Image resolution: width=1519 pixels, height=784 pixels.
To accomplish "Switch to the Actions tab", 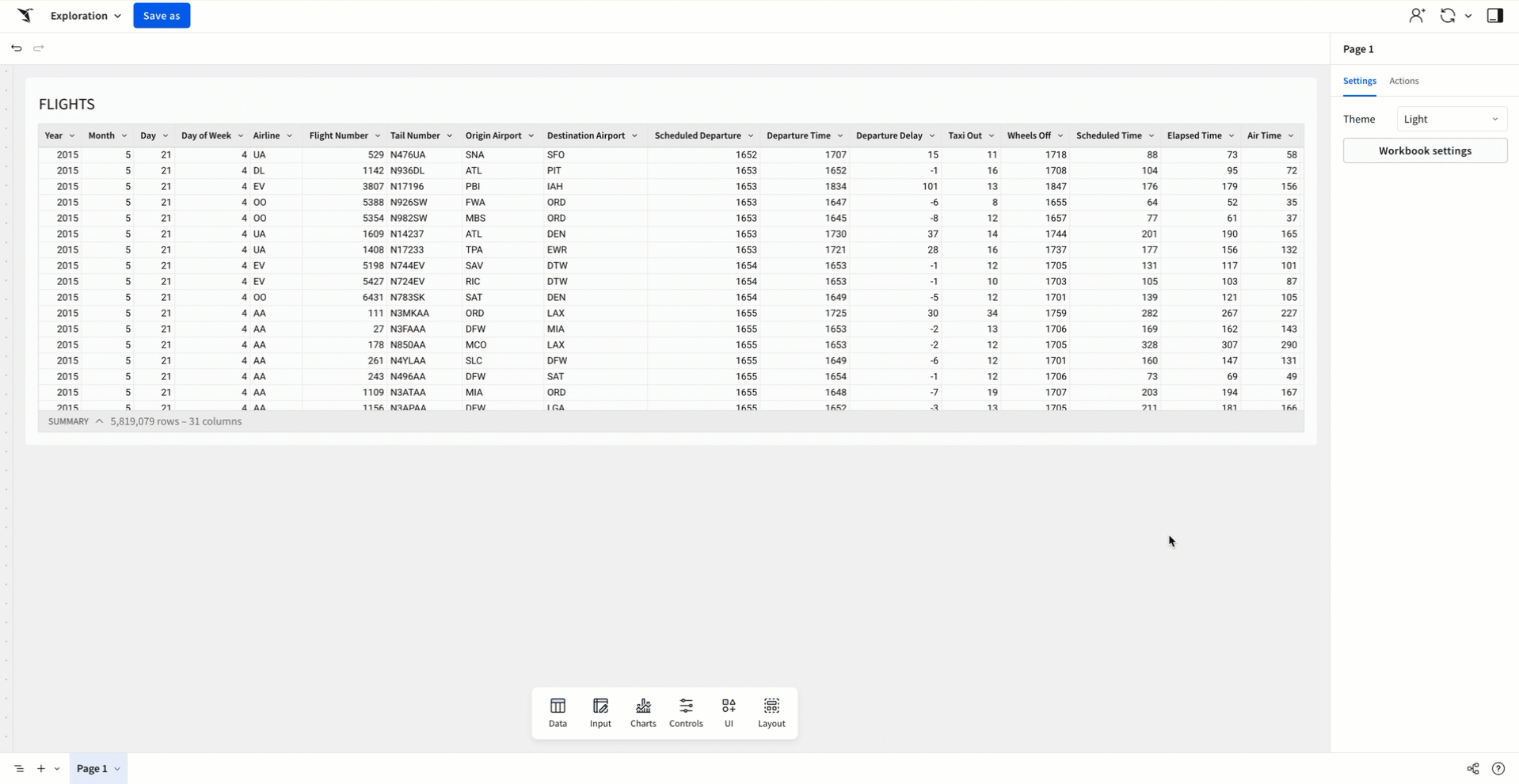I will (1403, 81).
